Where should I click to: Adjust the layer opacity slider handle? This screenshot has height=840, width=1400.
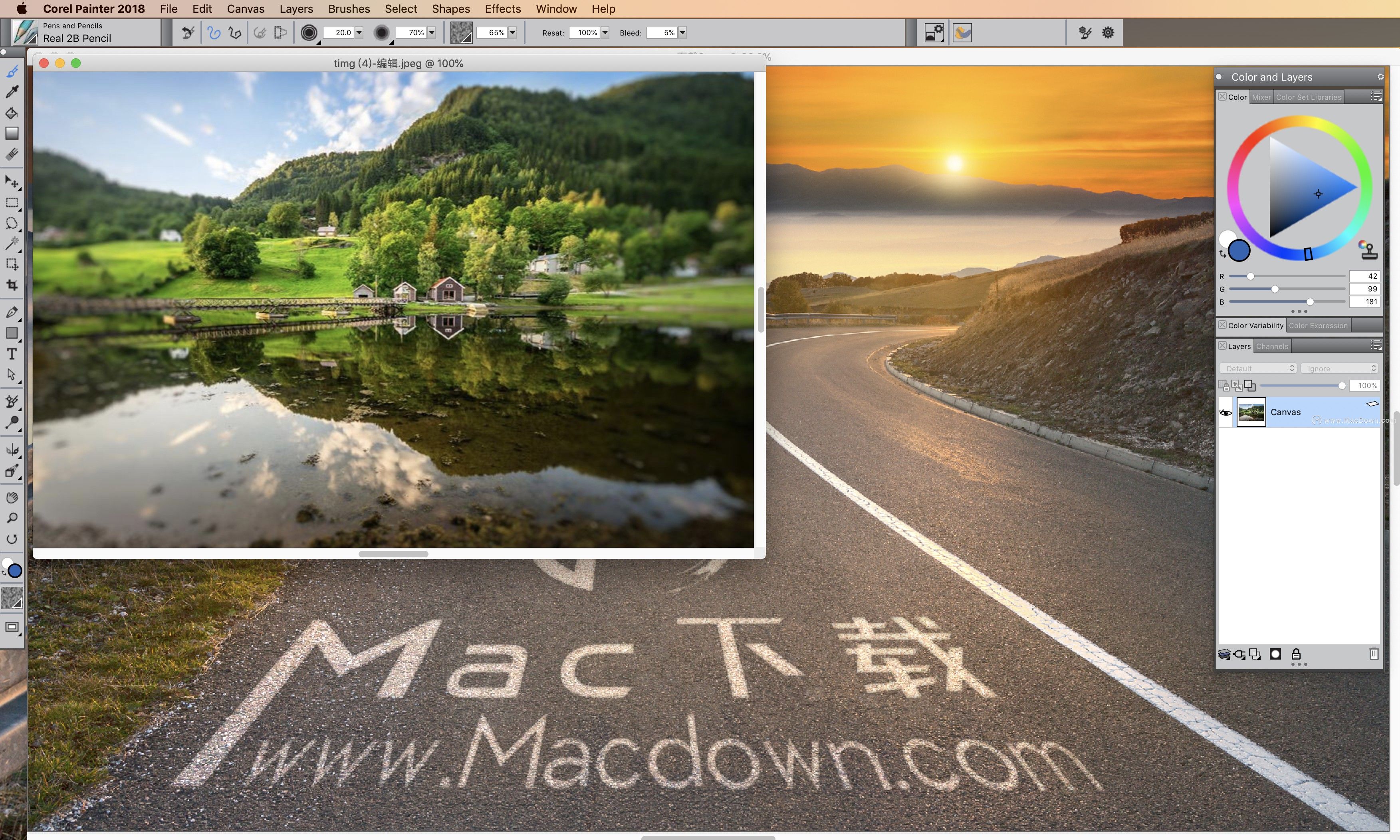pyautogui.click(x=1342, y=386)
